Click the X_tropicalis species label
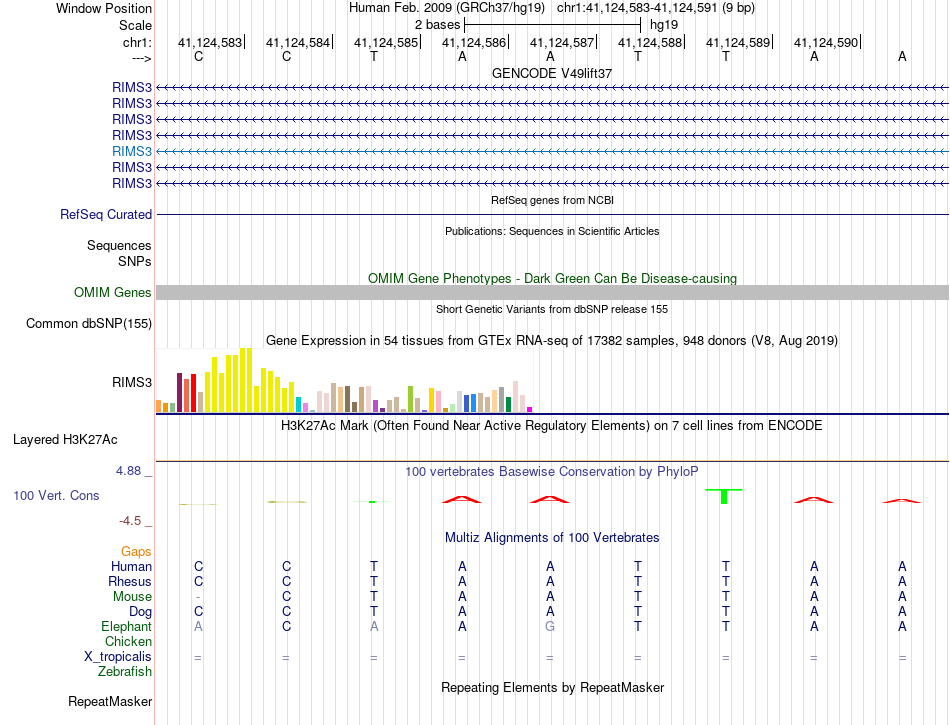Screen dimensions: 950x725 point(118,656)
